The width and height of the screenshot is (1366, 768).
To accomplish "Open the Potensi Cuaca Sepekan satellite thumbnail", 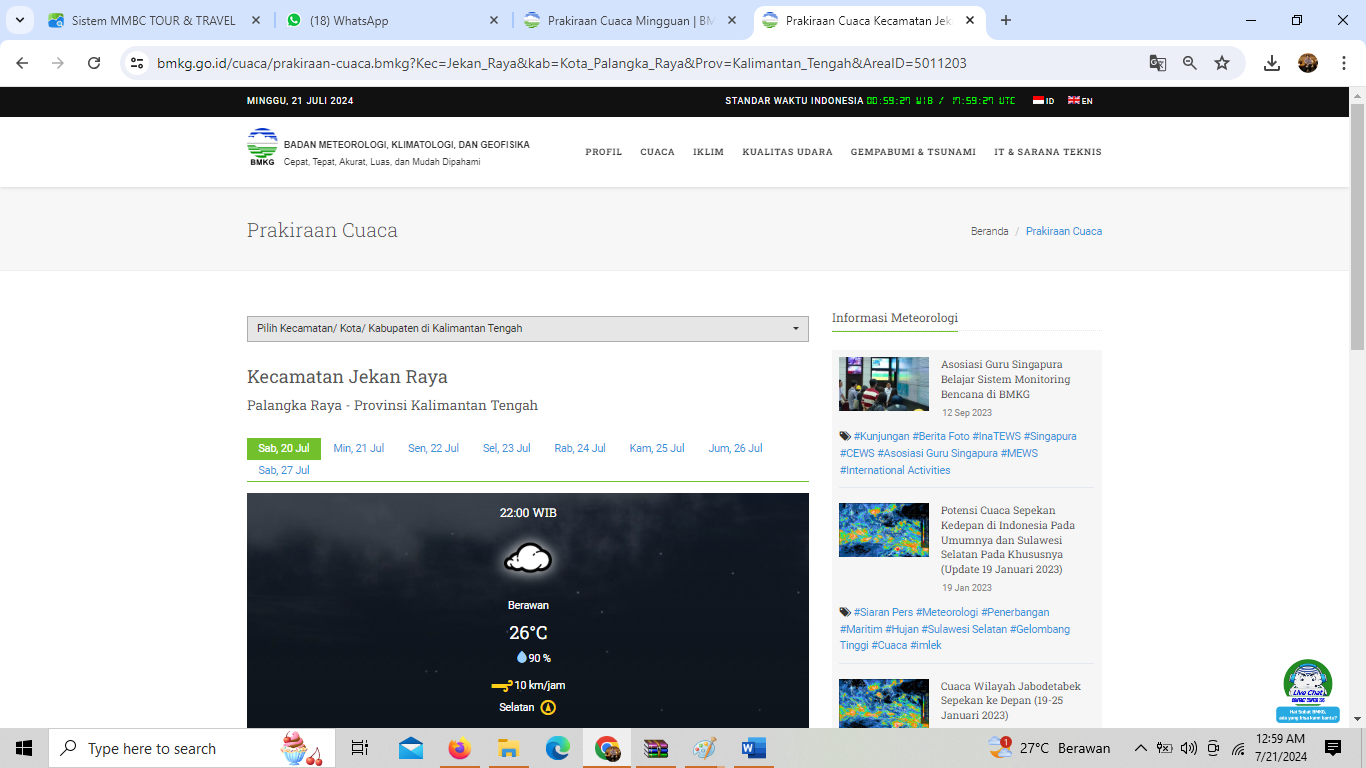I will coord(884,530).
